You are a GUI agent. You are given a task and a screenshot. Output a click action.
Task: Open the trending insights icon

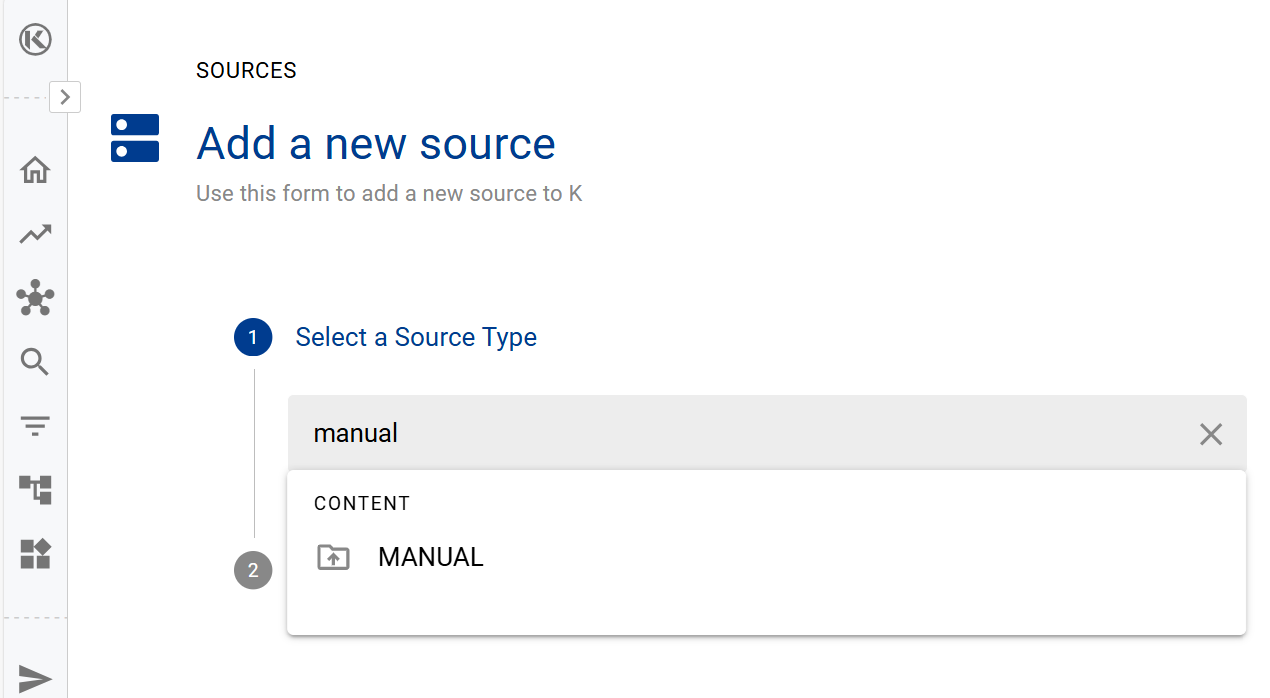(35, 234)
